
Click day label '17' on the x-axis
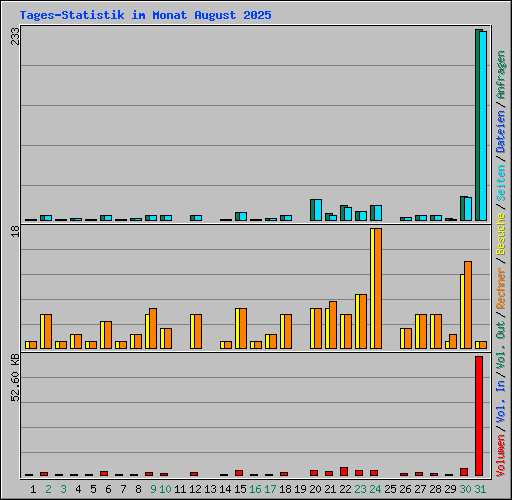[270, 489]
